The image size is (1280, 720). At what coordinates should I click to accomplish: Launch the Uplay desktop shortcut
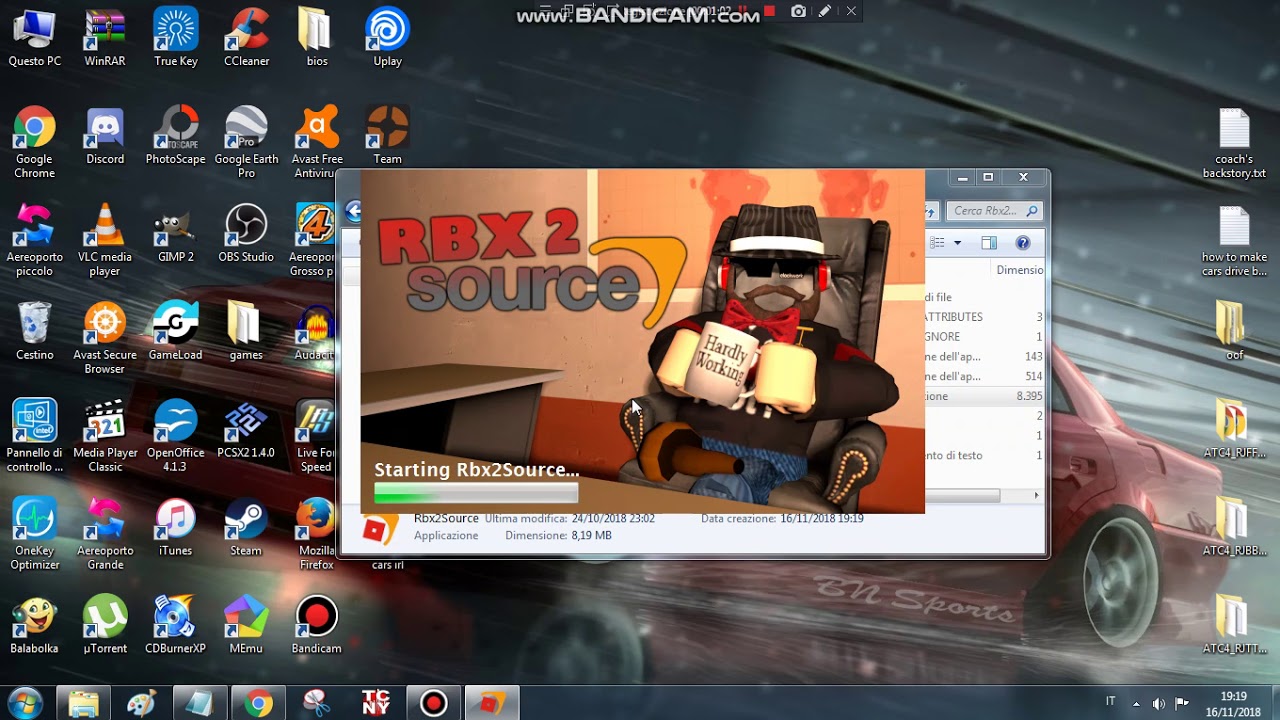[387, 37]
